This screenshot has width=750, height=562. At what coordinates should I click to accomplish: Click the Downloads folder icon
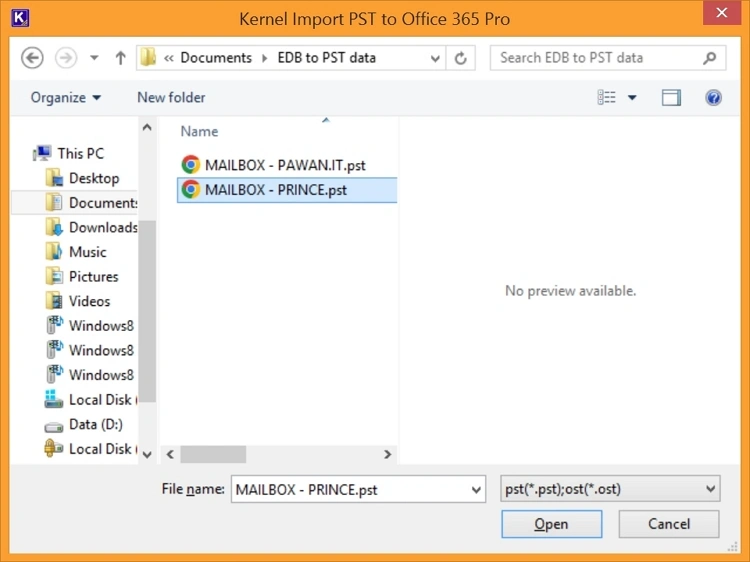(54, 227)
